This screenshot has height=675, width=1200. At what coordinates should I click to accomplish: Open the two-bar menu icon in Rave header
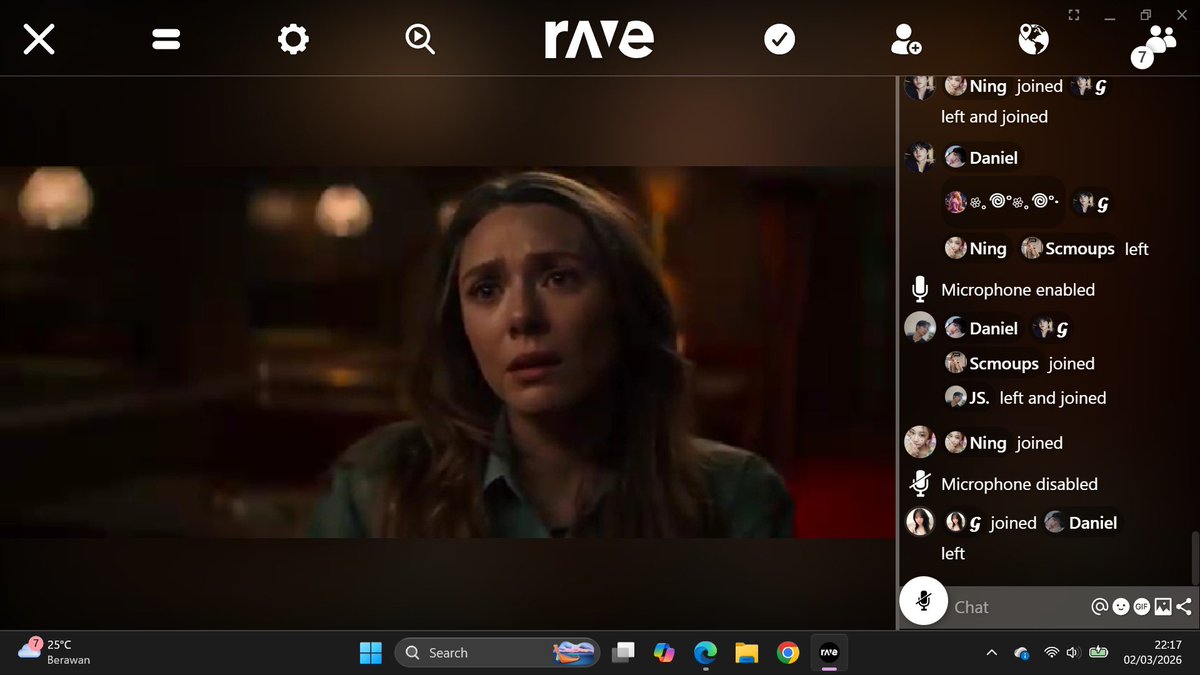(165, 39)
